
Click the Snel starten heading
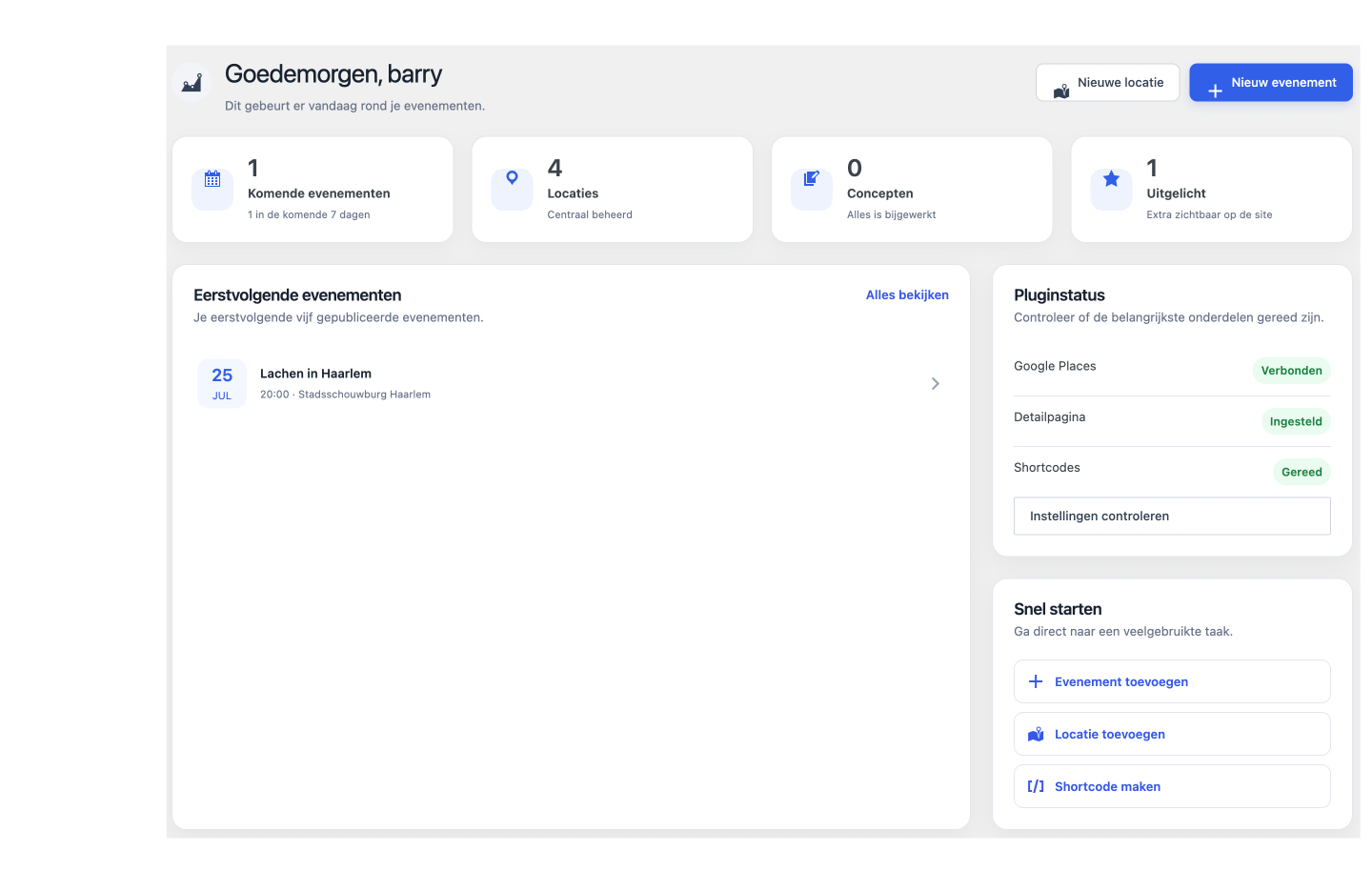coord(1058,609)
